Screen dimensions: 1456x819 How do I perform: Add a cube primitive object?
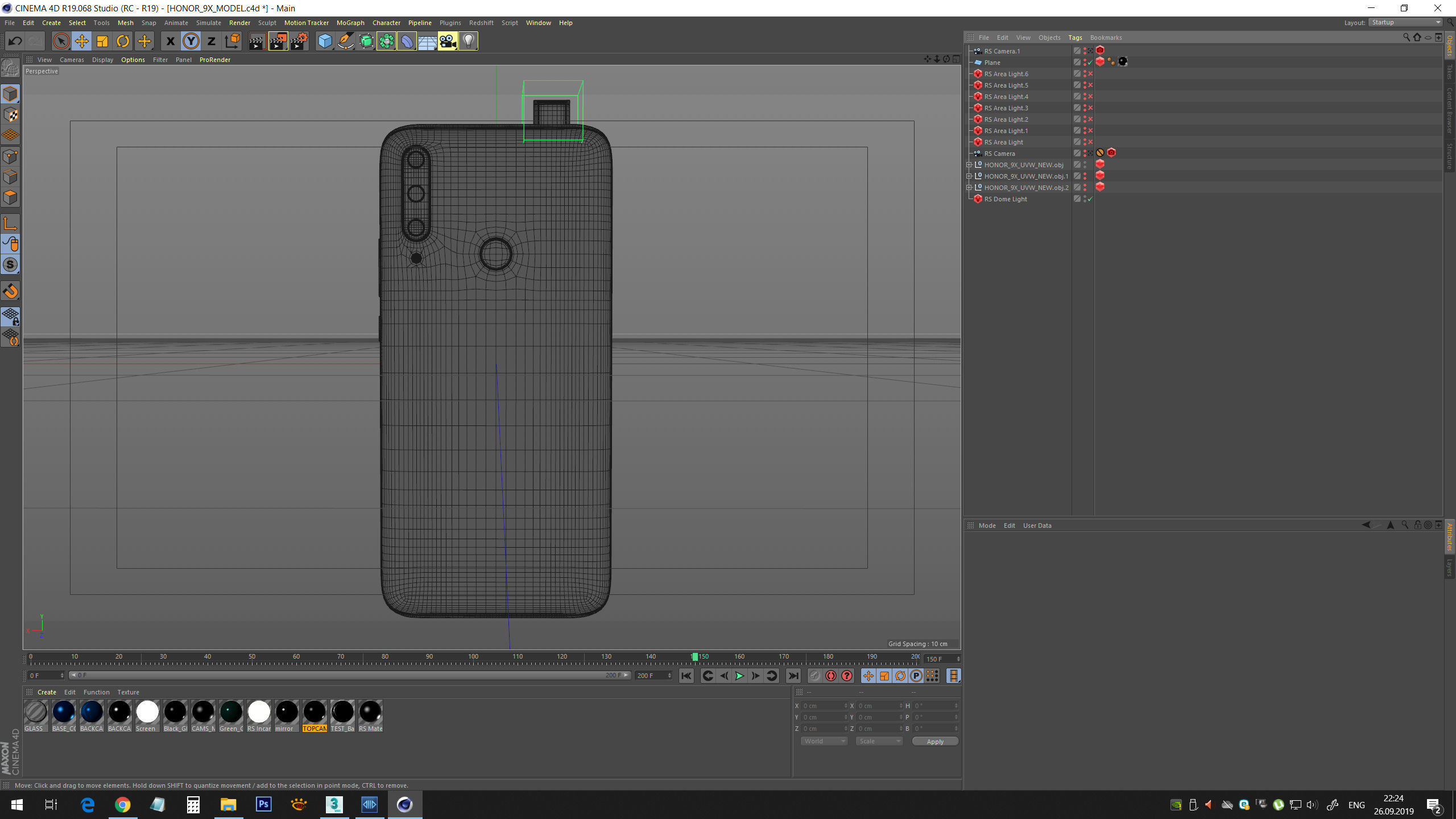click(325, 41)
